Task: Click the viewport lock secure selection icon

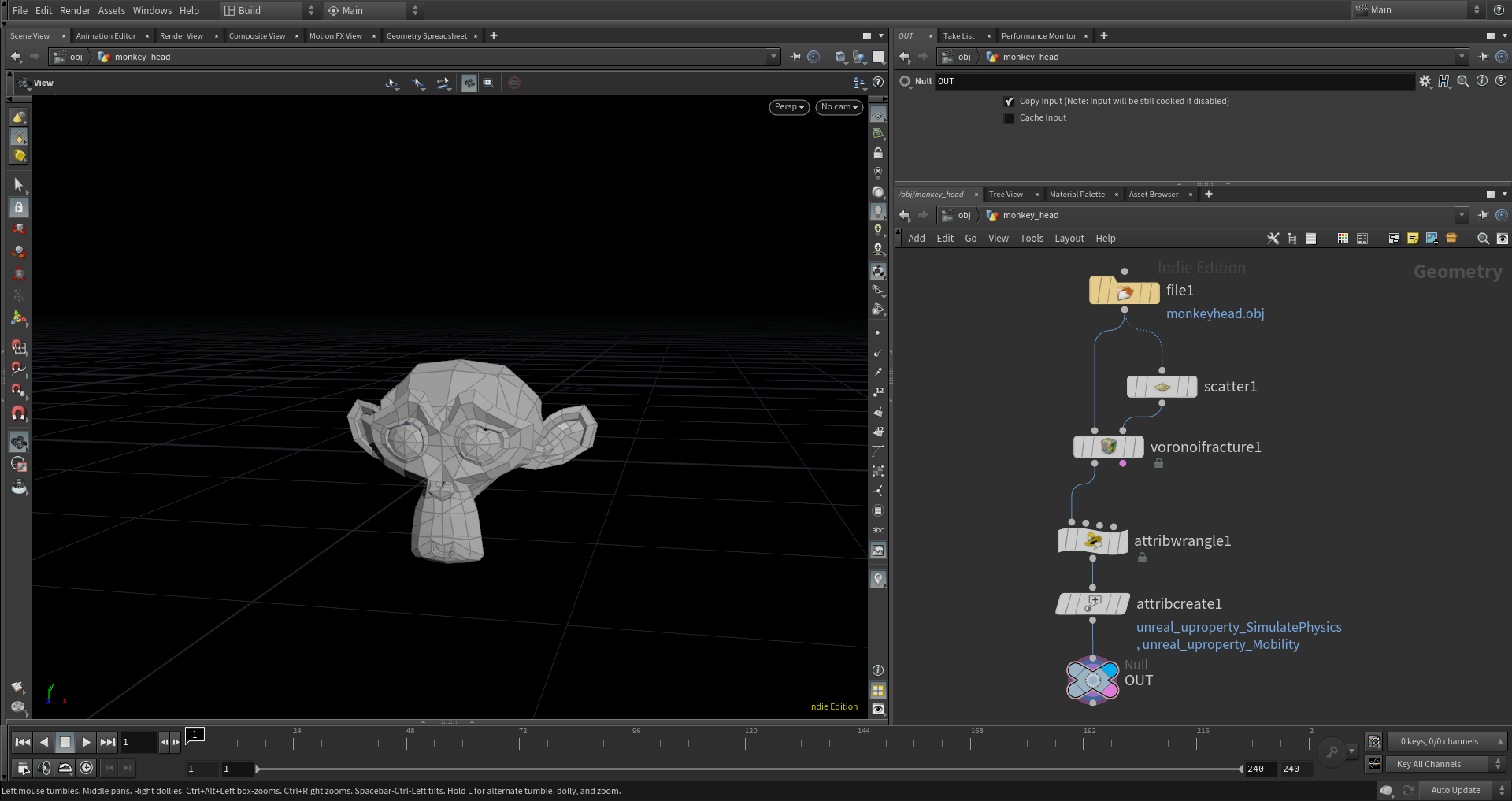Action: click(19, 207)
